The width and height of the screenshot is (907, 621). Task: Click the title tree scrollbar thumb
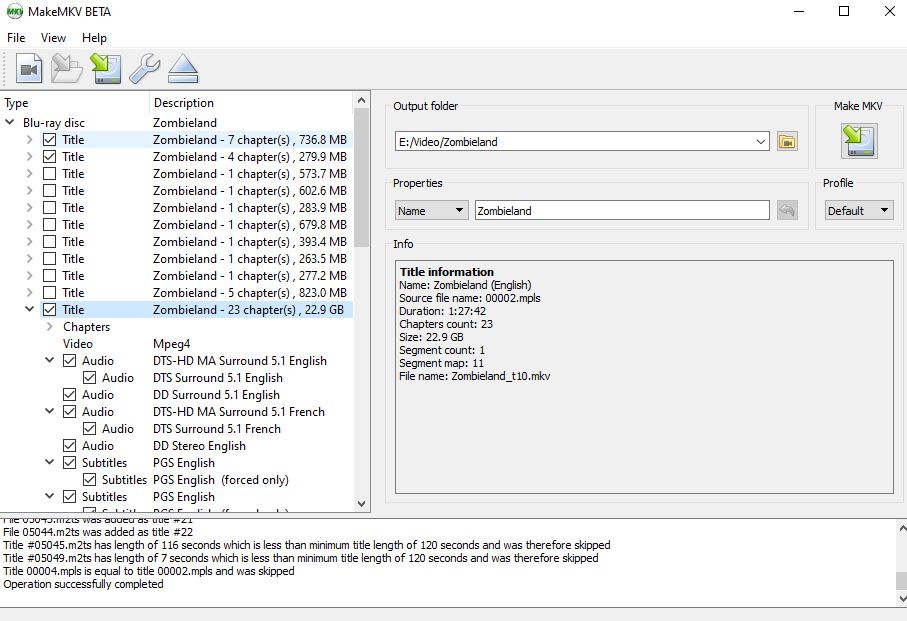click(362, 178)
